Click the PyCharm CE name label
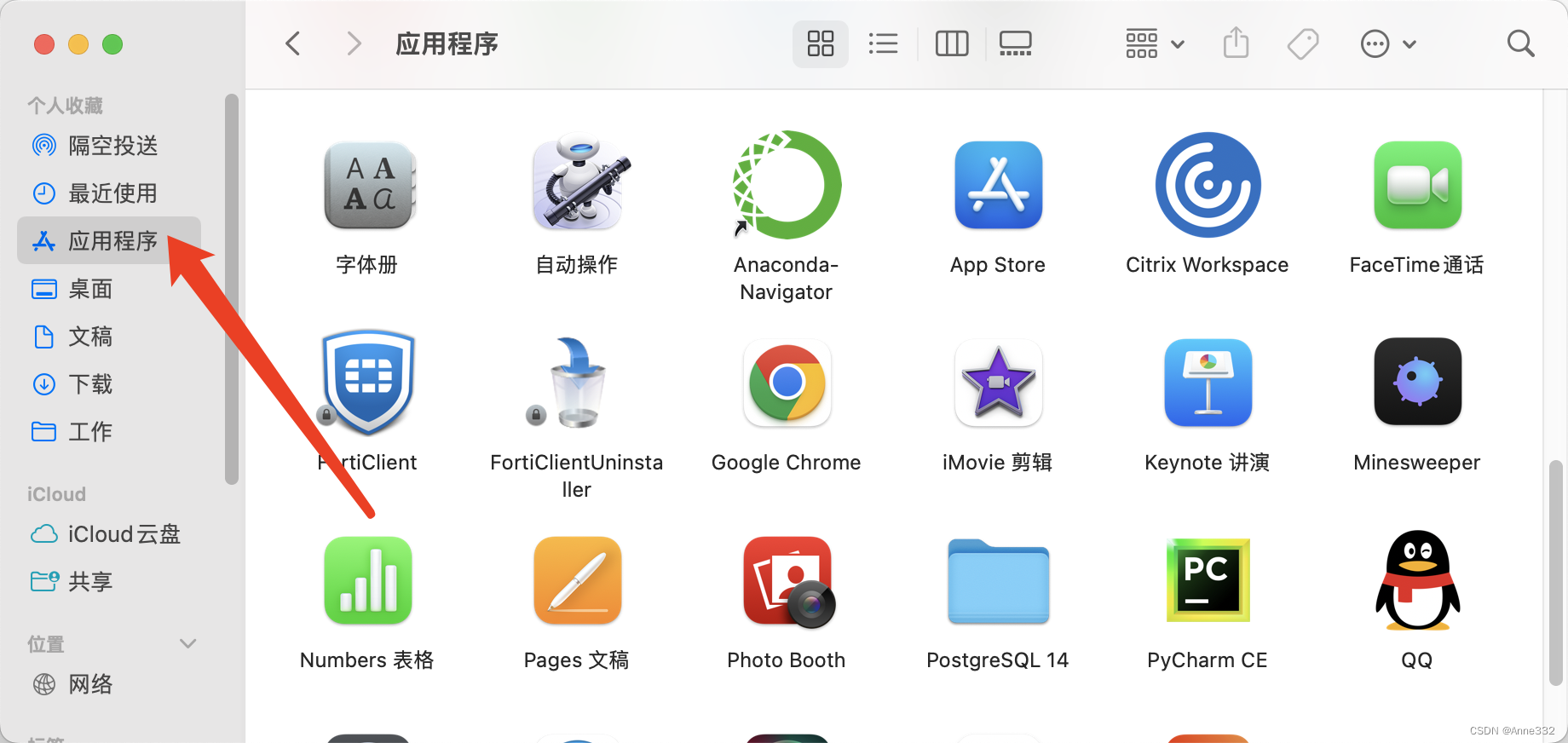Image resolution: width=1568 pixels, height=743 pixels. coord(1208,660)
